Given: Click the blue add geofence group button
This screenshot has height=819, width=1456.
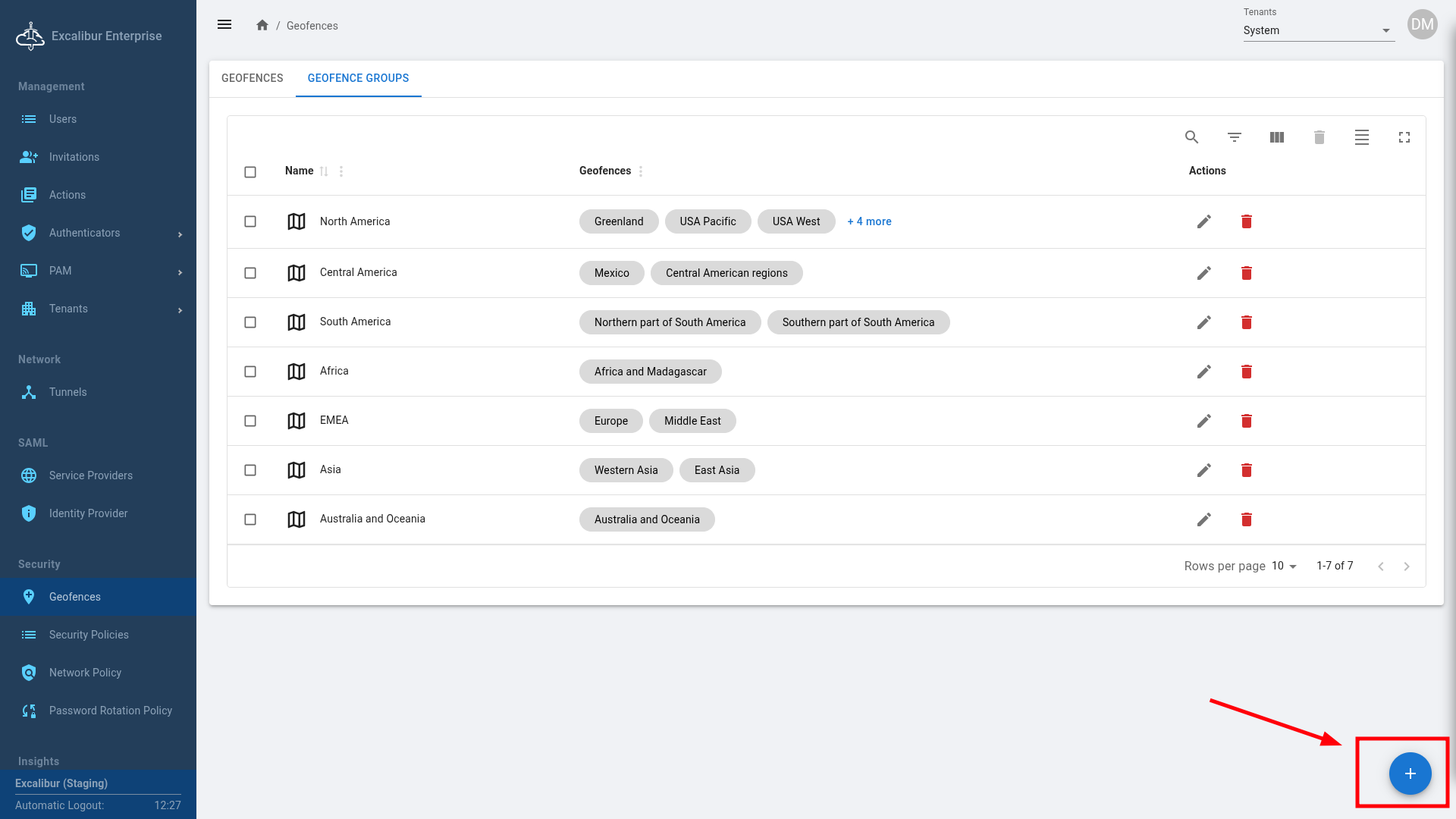Looking at the screenshot, I should click(1409, 773).
